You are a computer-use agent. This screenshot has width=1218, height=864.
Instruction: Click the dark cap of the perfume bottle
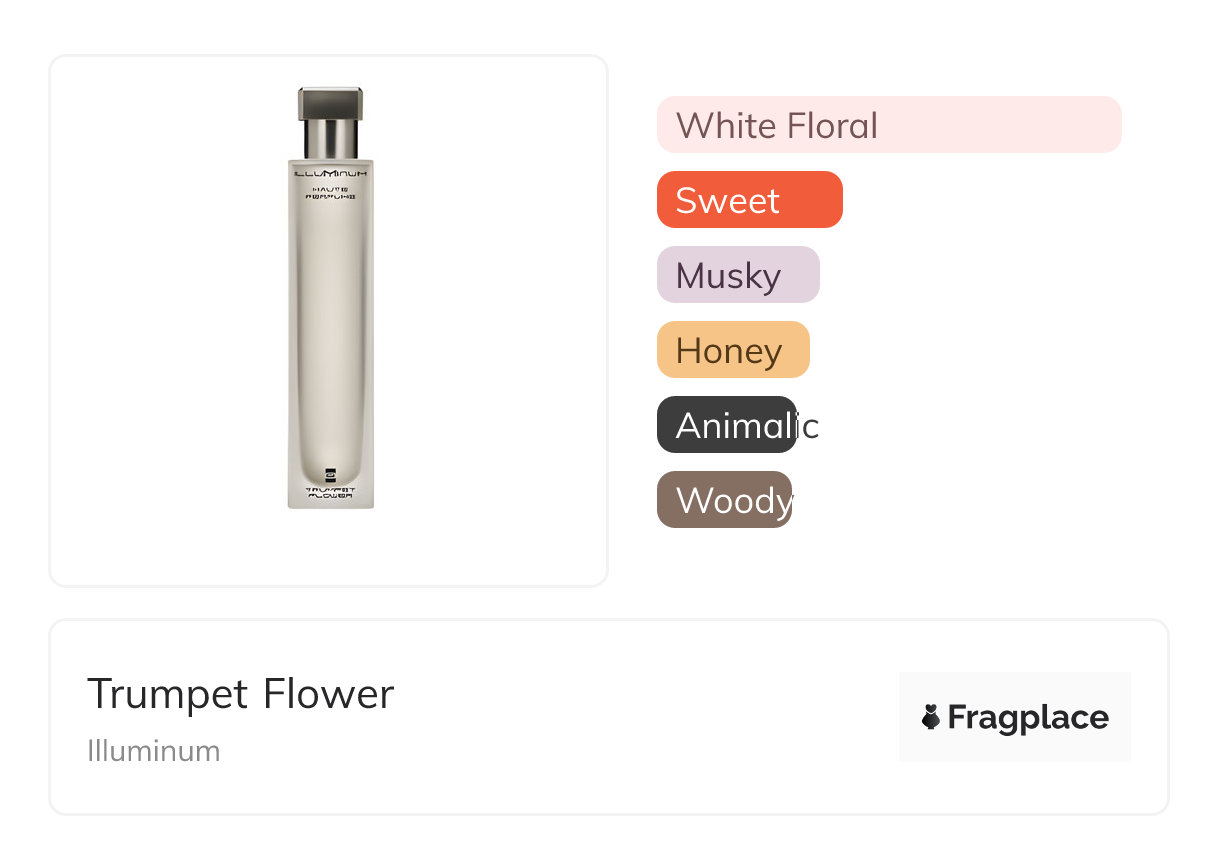coord(330,104)
